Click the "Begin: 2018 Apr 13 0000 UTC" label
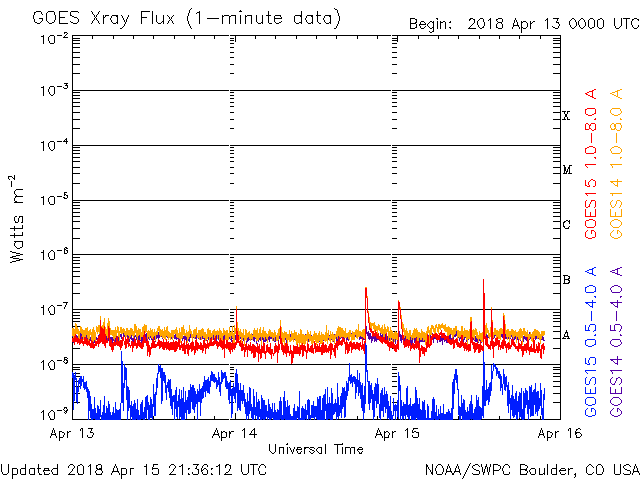The image size is (640, 480). point(524,24)
